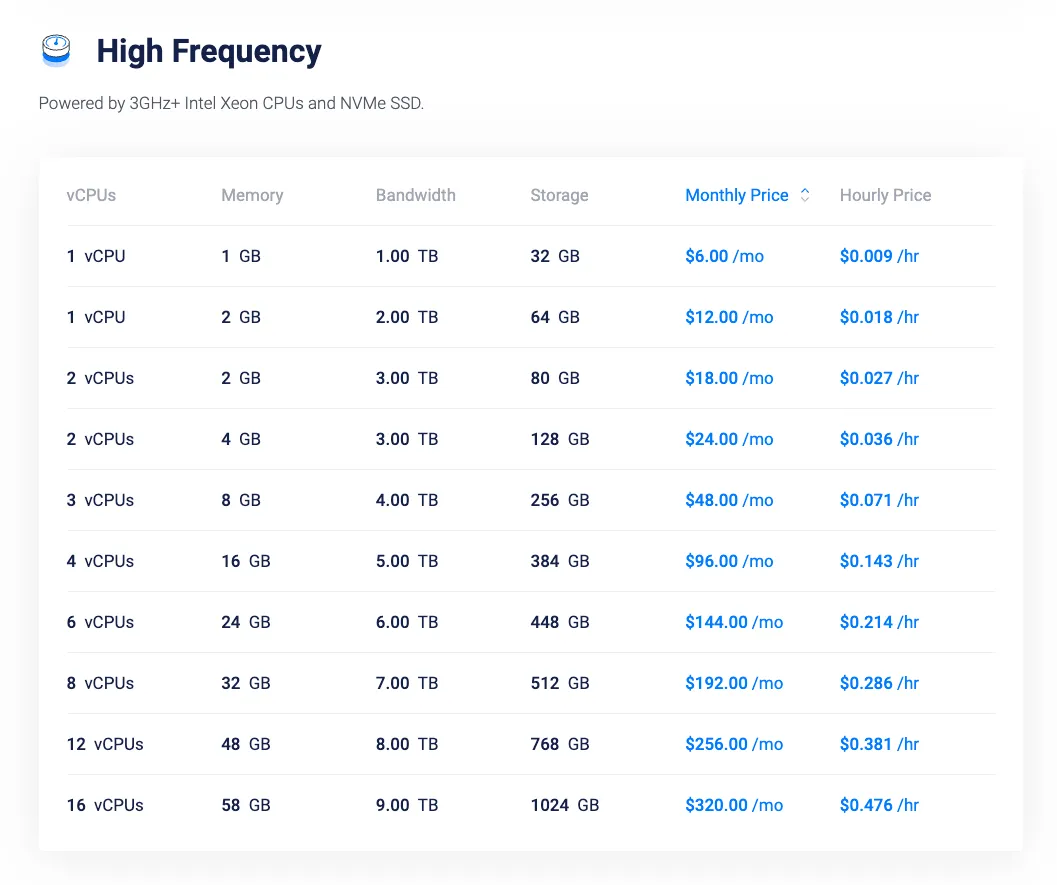Click the 'Powered by 3GHz+ Intel Xeon' description
The image size is (1057, 885).
point(231,103)
